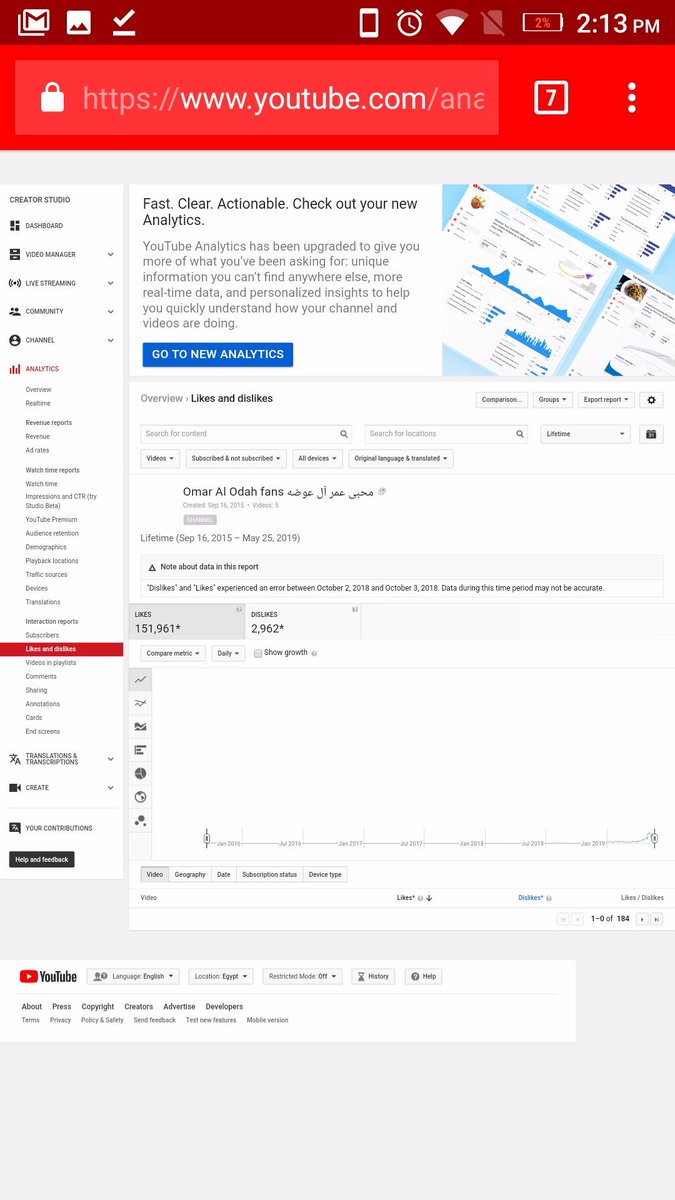Tap the browser URL address bar

[257, 97]
